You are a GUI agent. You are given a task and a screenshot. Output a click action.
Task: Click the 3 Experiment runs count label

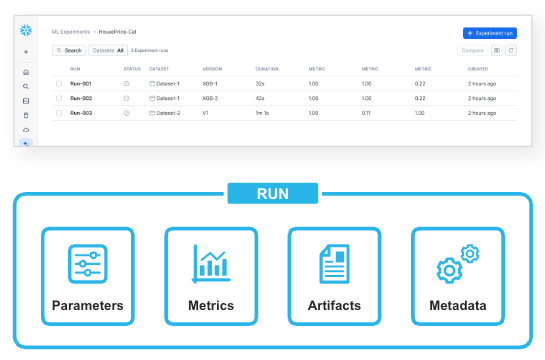point(149,50)
